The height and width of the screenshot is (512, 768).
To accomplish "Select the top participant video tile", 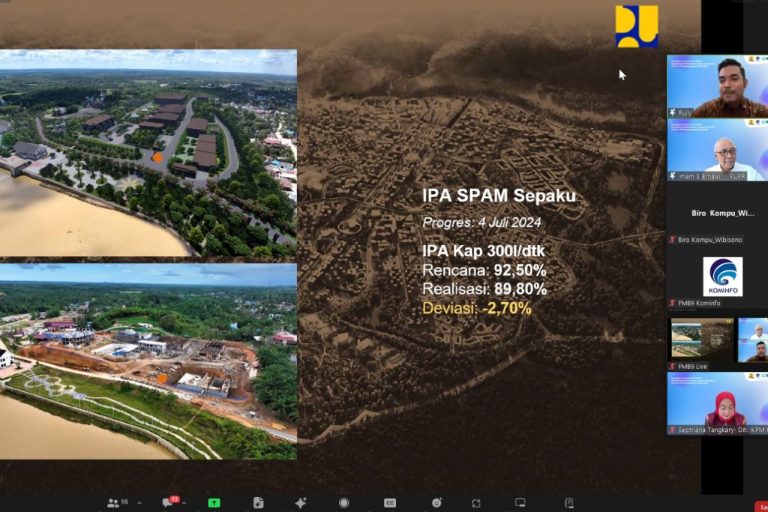I will pyautogui.click(x=716, y=86).
